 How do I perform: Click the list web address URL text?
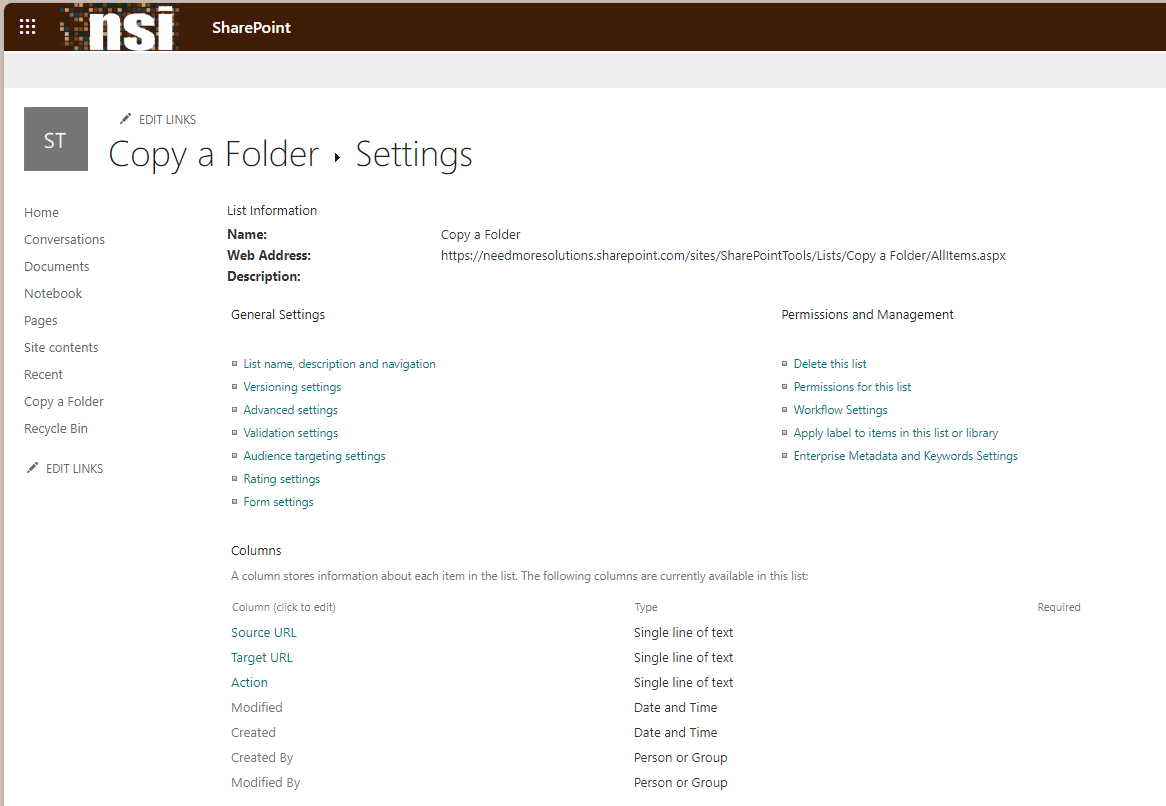point(723,256)
